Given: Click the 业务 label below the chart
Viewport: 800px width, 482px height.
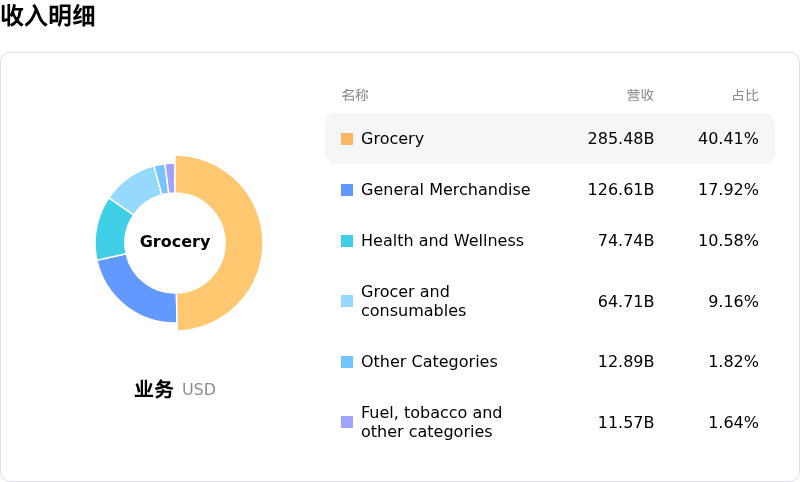Looking at the screenshot, I should coord(154,389).
